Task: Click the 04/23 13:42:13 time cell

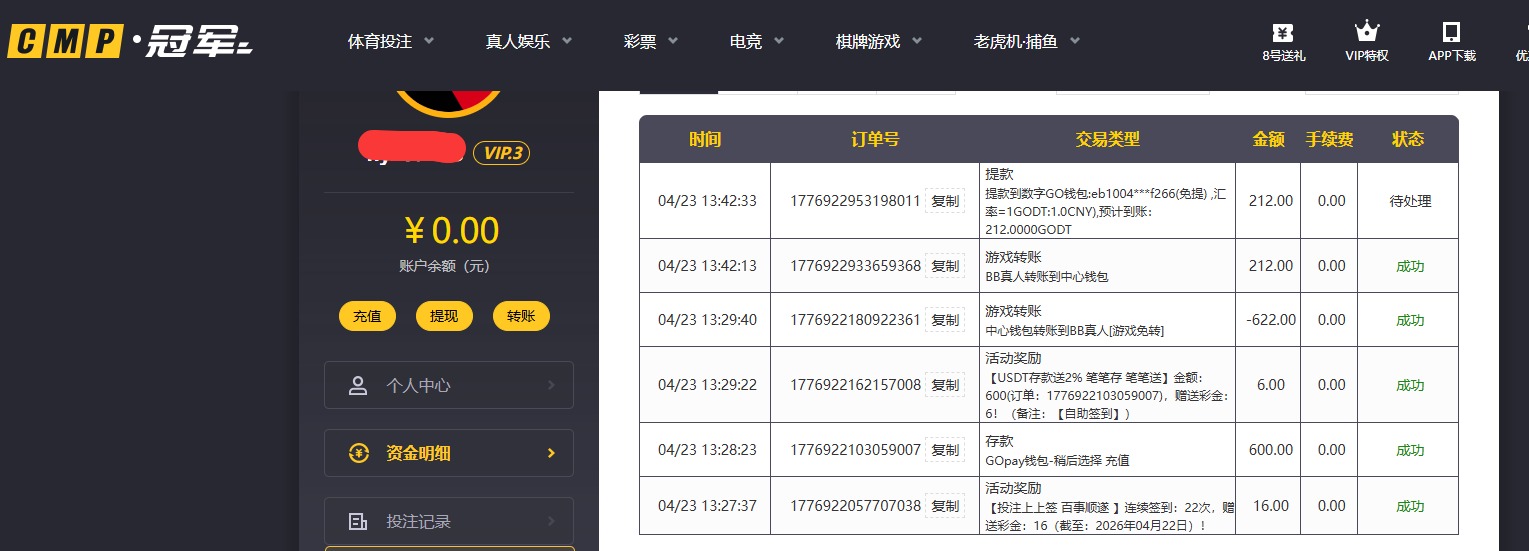Action: click(x=707, y=266)
